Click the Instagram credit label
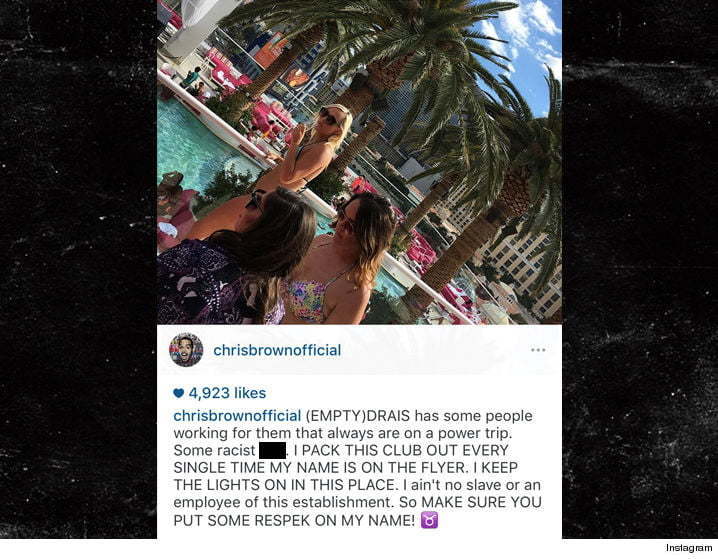The image size is (718, 559). click(689, 548)
